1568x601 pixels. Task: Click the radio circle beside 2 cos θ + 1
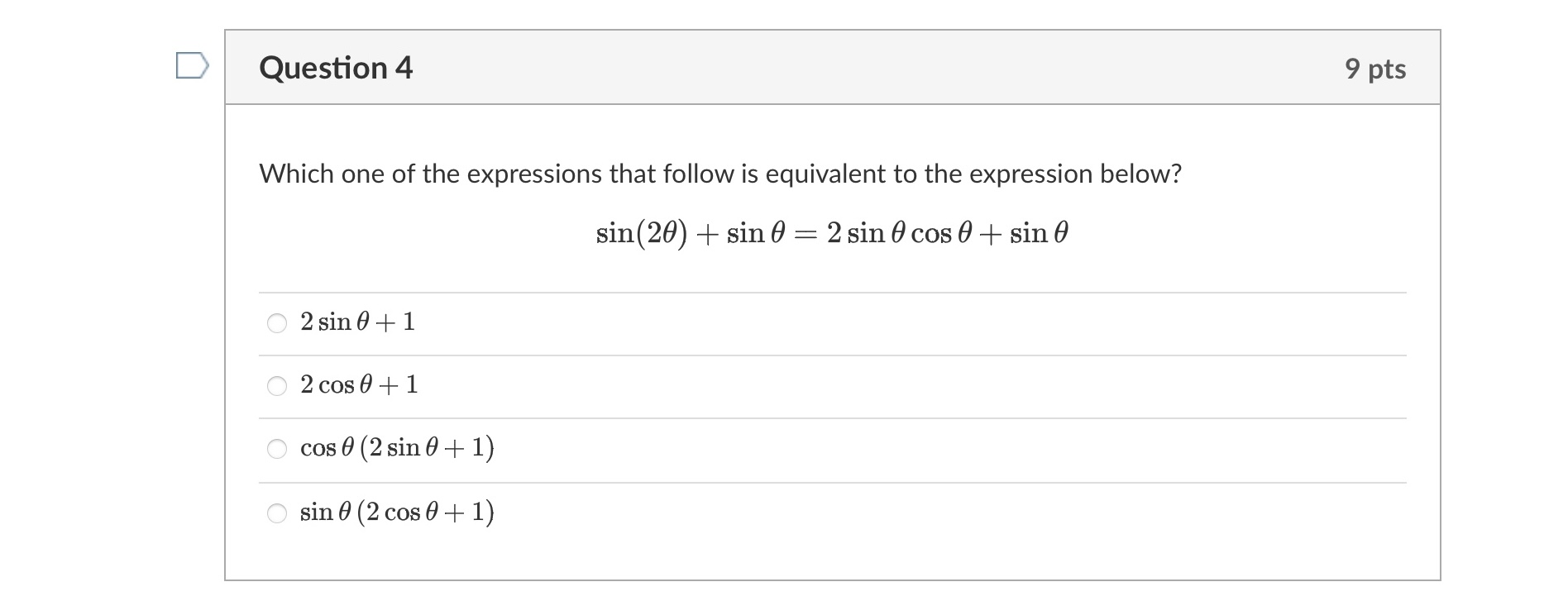[277, 384]
